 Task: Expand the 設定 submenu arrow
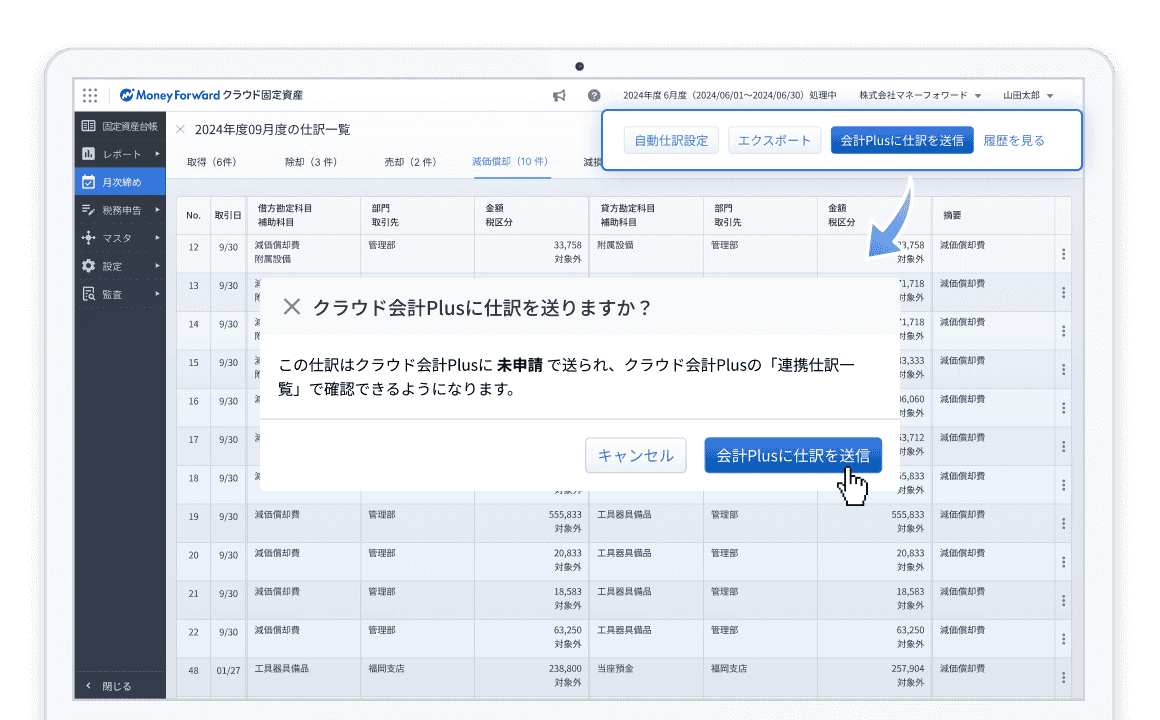[157, 266]
